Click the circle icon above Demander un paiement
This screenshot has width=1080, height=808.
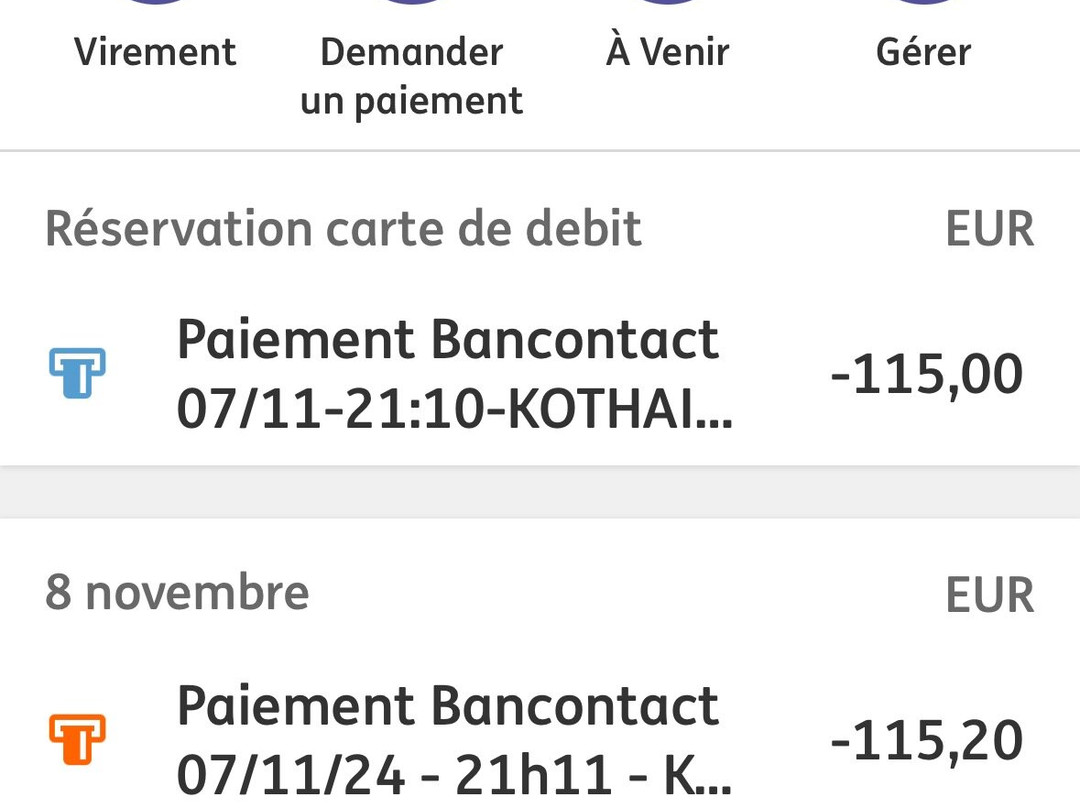pos(412,2)
